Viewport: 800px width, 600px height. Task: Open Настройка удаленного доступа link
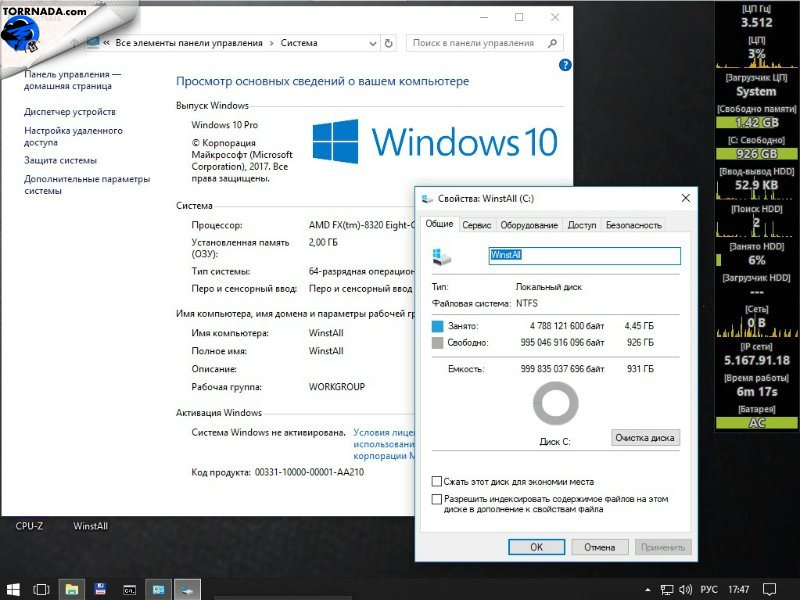click(x=73, y=136)
